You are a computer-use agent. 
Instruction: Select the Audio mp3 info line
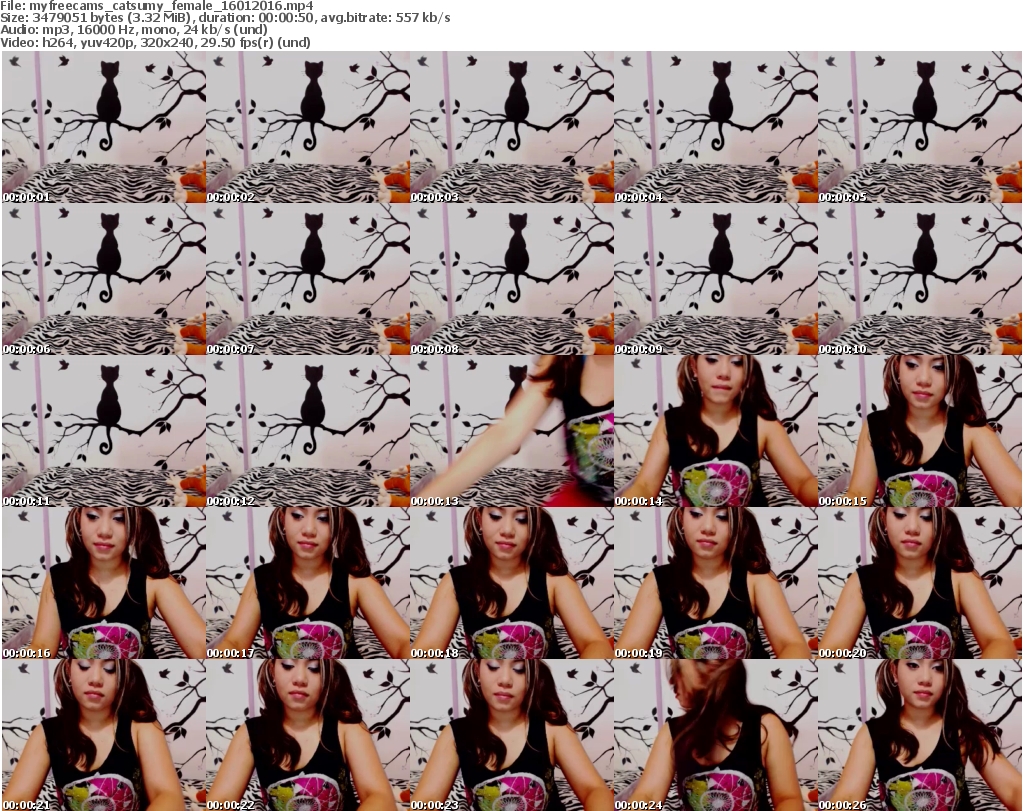pyautogui.click(x=134, y=30)
